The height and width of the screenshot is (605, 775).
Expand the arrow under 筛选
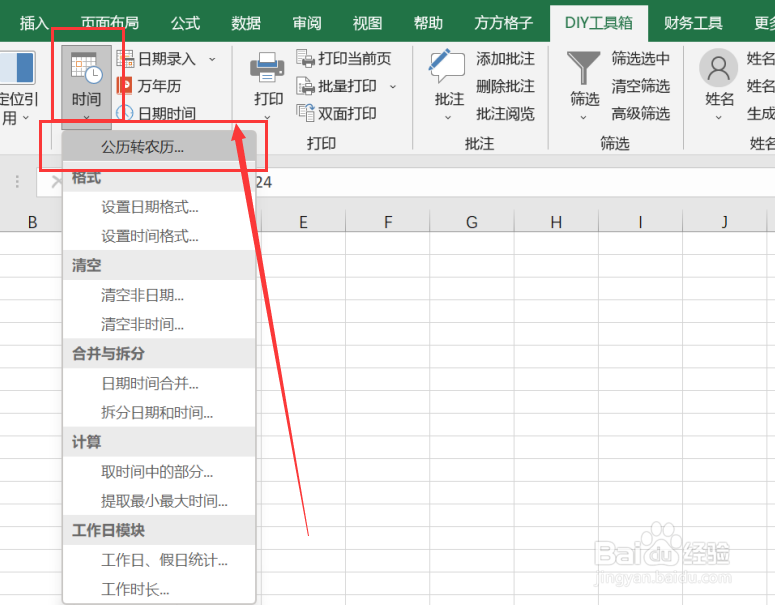tap(584, 118)
